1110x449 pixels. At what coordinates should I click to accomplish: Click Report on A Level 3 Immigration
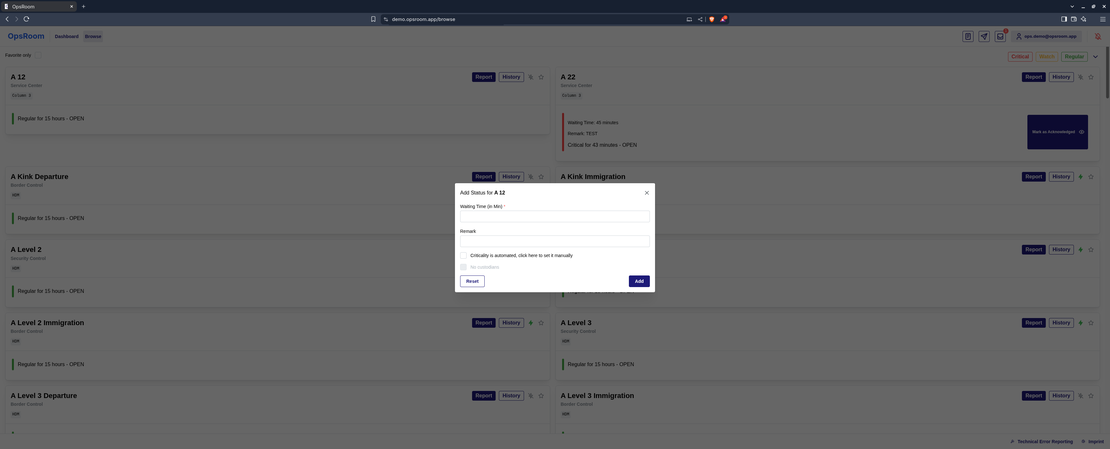[1034, 396]
